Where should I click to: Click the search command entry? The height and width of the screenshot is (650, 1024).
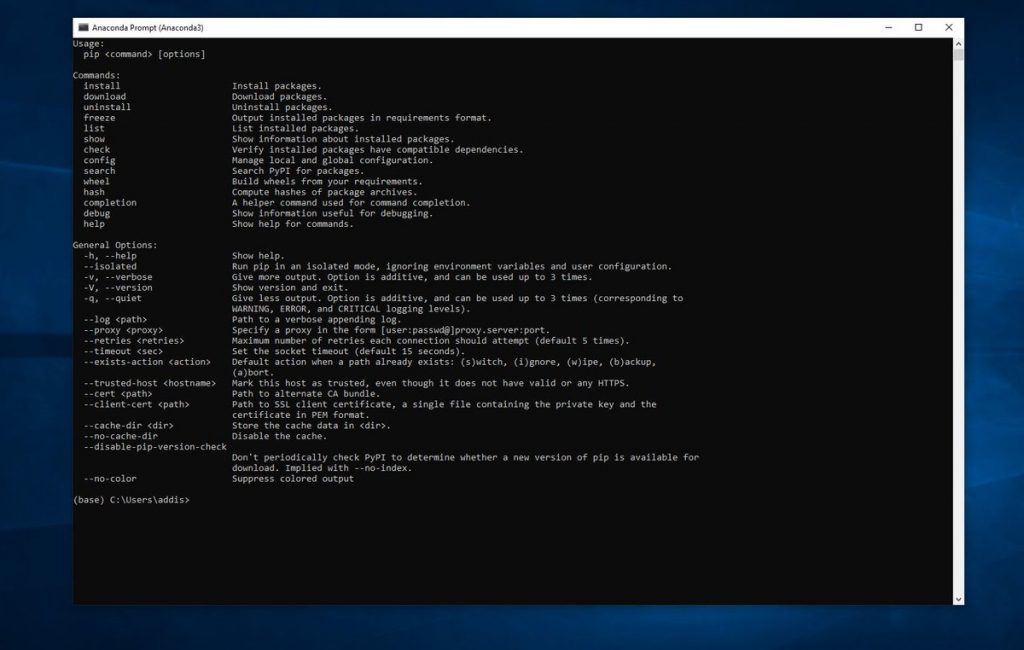(x=99, y=170)
